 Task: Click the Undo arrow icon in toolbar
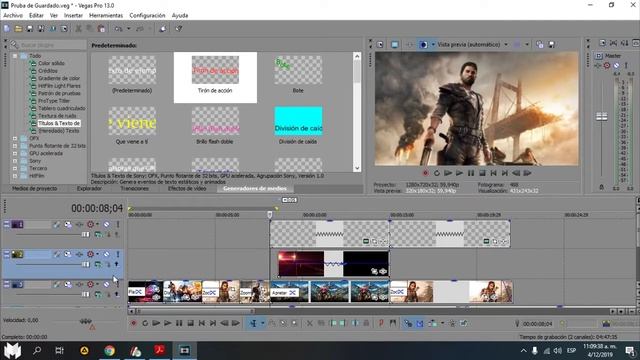pos(118,29)
